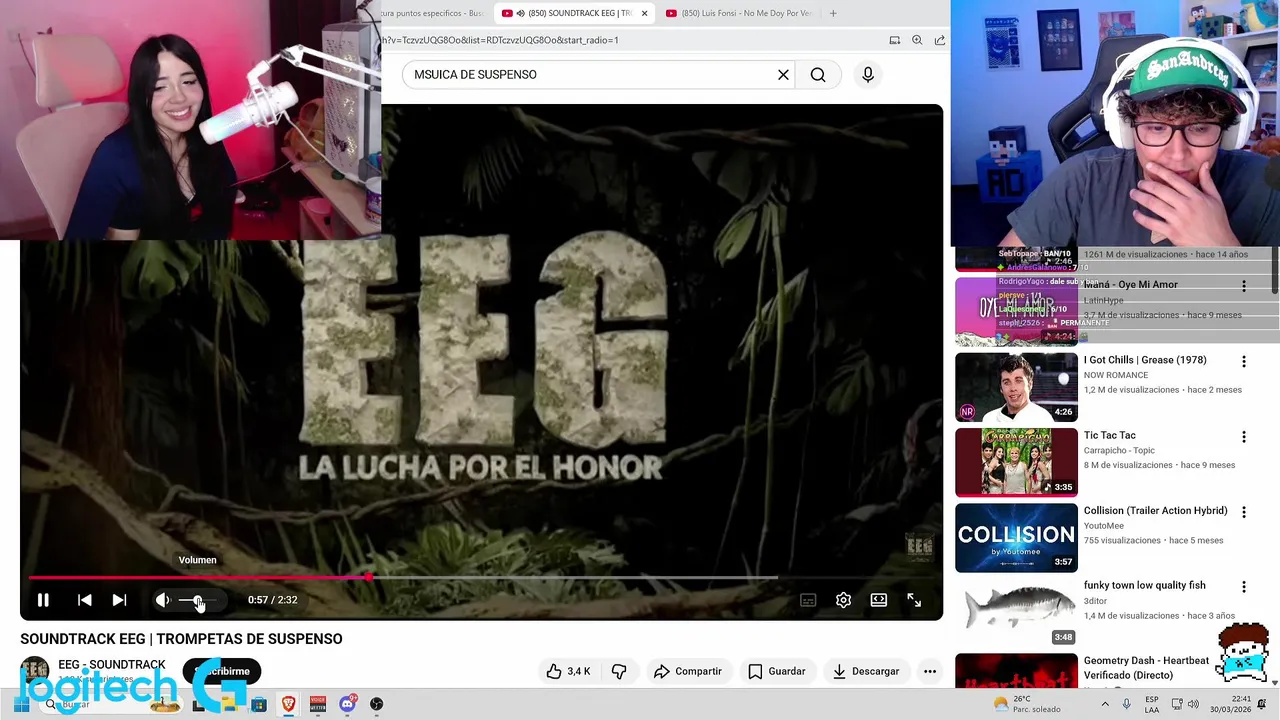Image resolution: width=1280 pixels, height=720 pixels.
Task: Open options menu for Tic Tac Tac
Action: tap(1244, 437)
